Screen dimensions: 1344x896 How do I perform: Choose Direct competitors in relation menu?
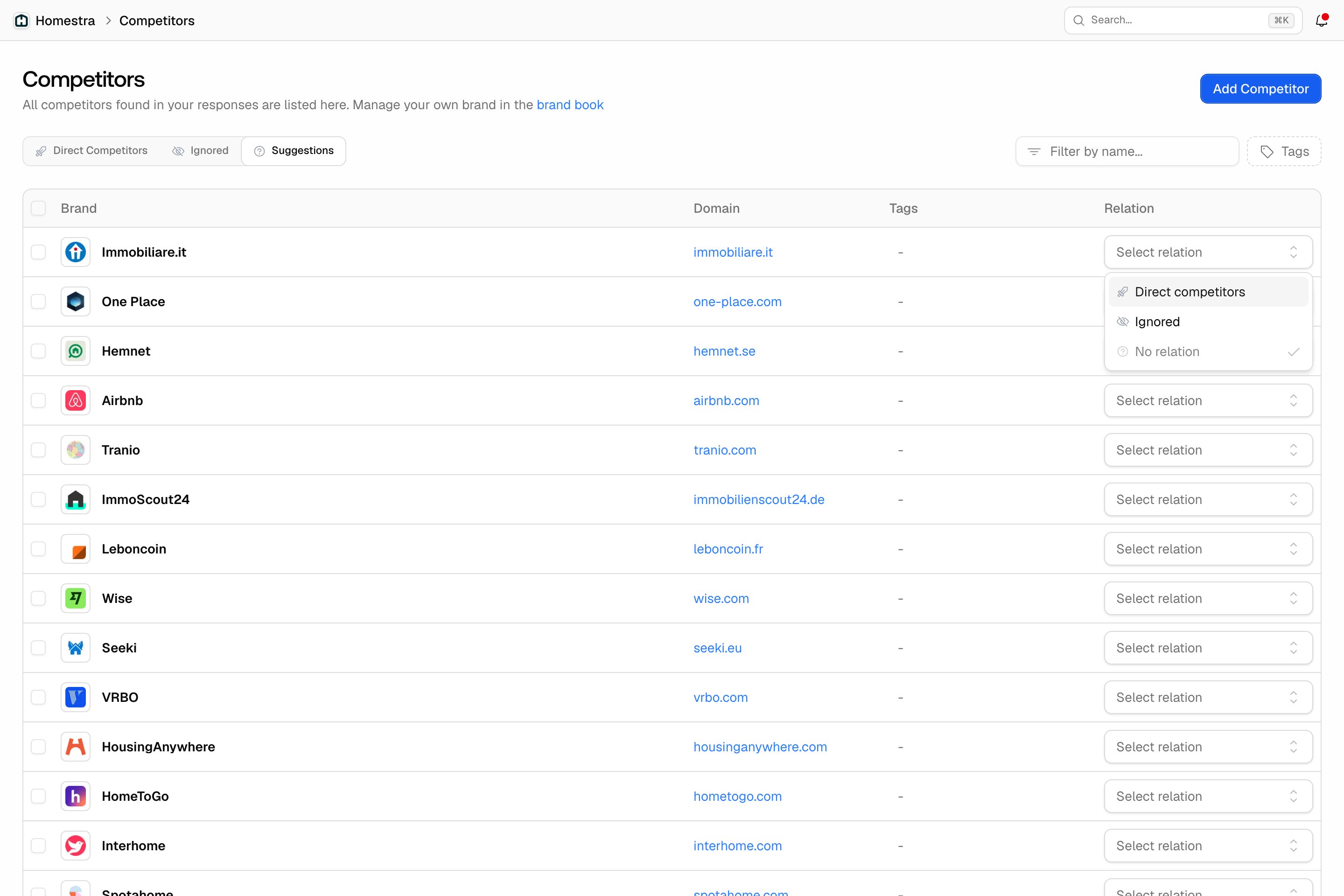click(1208, 292)
